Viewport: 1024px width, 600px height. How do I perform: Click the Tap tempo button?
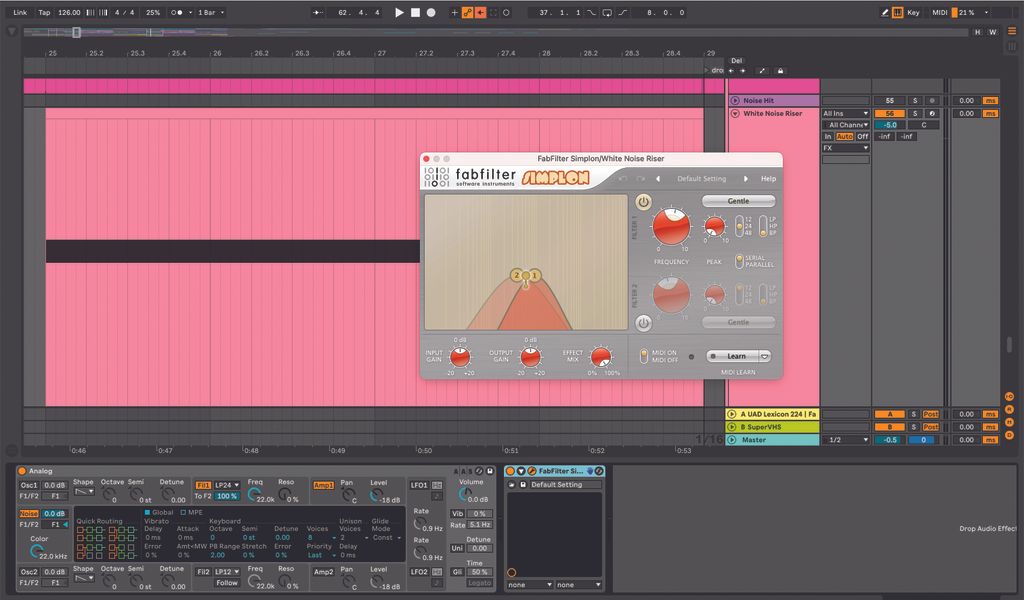coord(44,12)
